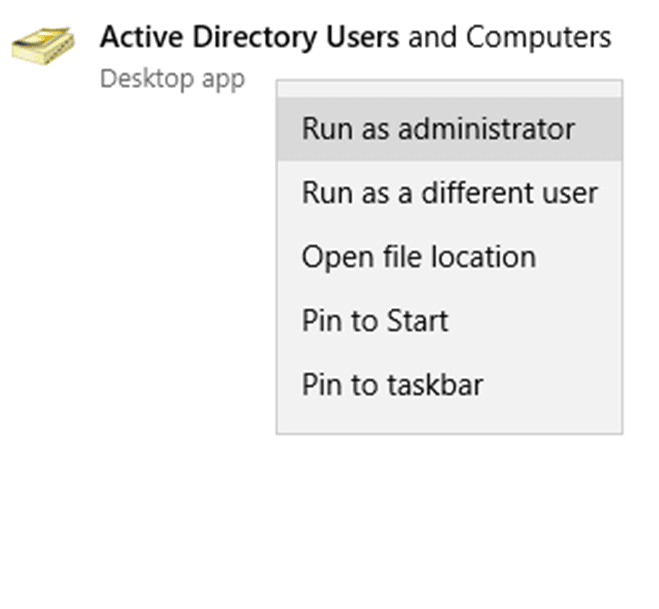Pin the app to taskbar
Screen dimensions: 659x609
(x=392, y=385)
